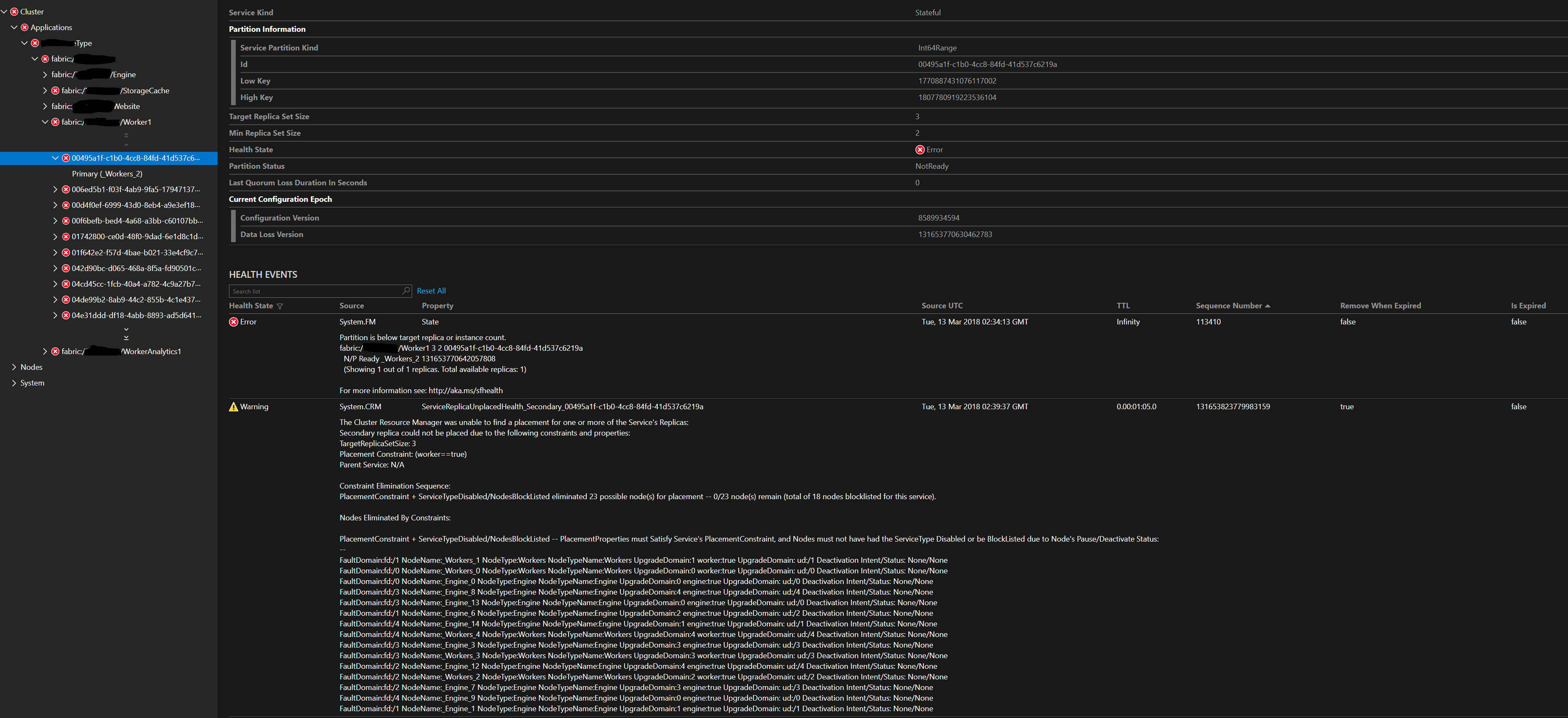The height and width of the screenshot is (718, 1568).
Task: Expand the WorkerAnalytics1 service node
Action: point(45,352)
